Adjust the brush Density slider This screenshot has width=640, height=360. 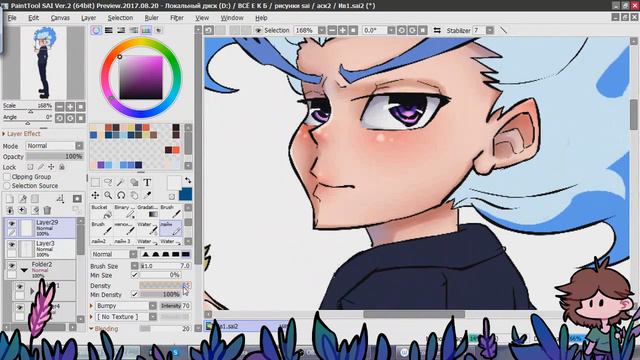165,285
